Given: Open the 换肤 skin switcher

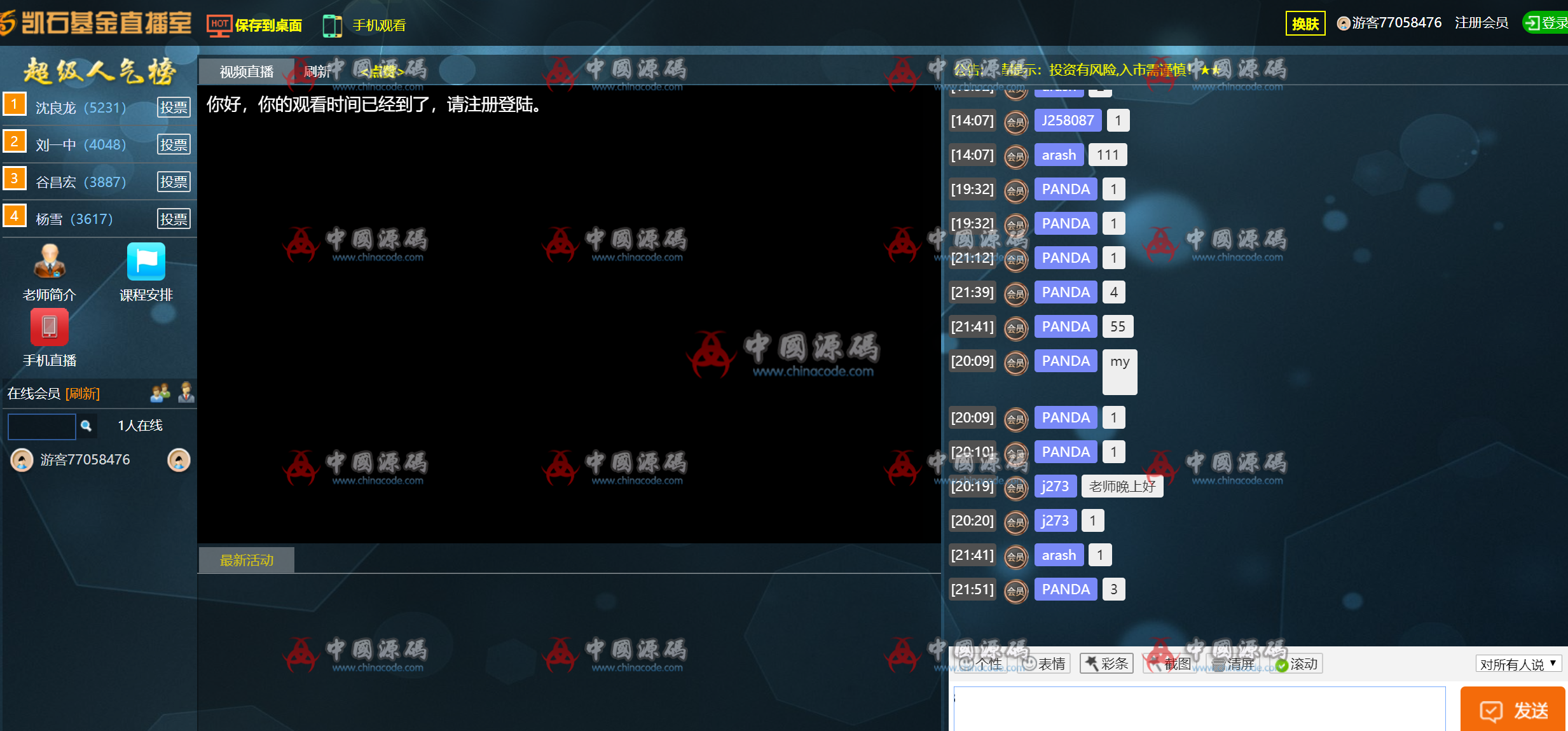Looking at the screenshot, I should (x=1305, y=24).
